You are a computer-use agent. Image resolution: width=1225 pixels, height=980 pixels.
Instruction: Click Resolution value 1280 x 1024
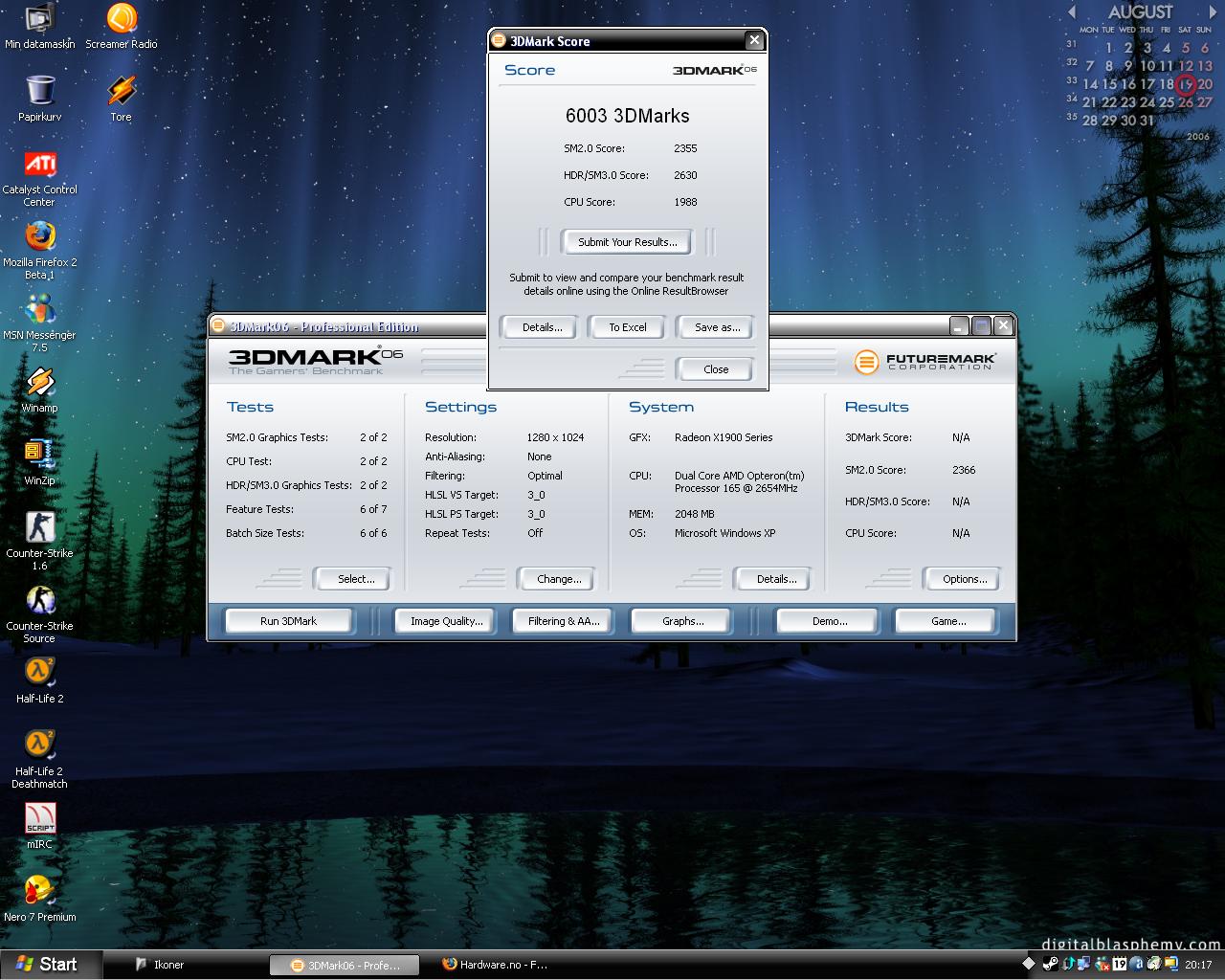tap(555, 437)
